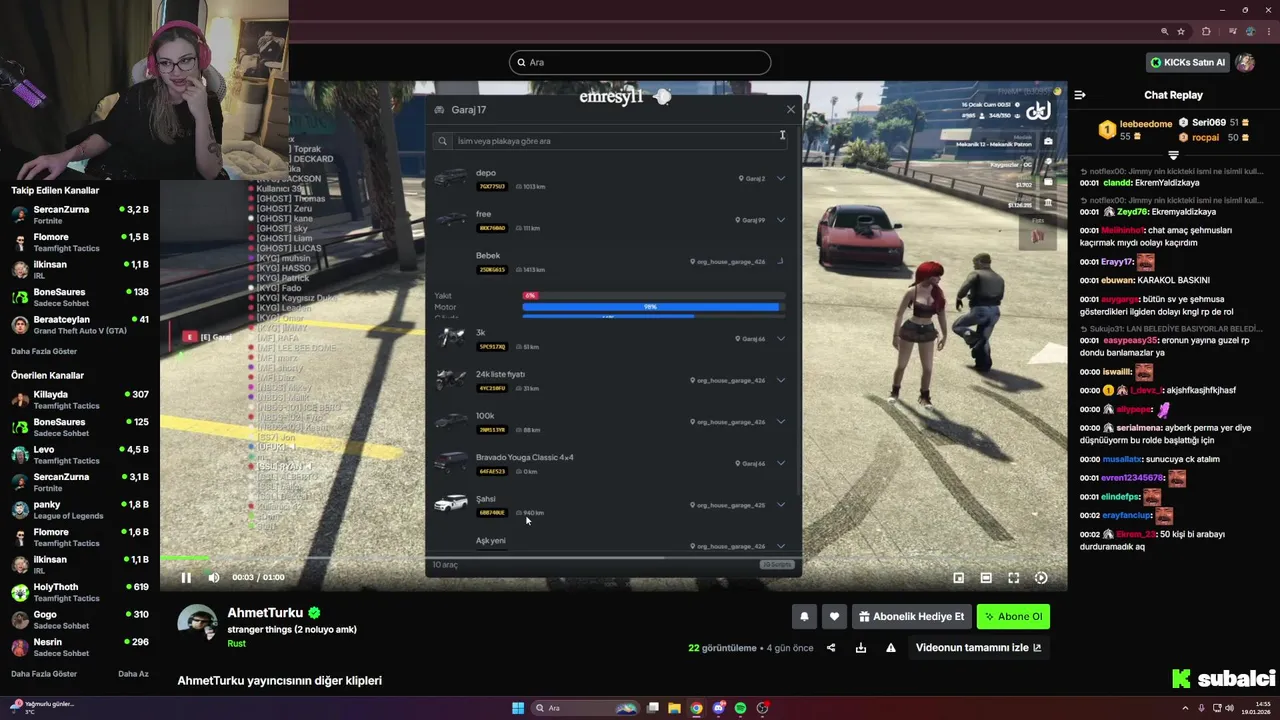
Task: Click the Abone Ol subscribe button
Action: point(1013,617)
